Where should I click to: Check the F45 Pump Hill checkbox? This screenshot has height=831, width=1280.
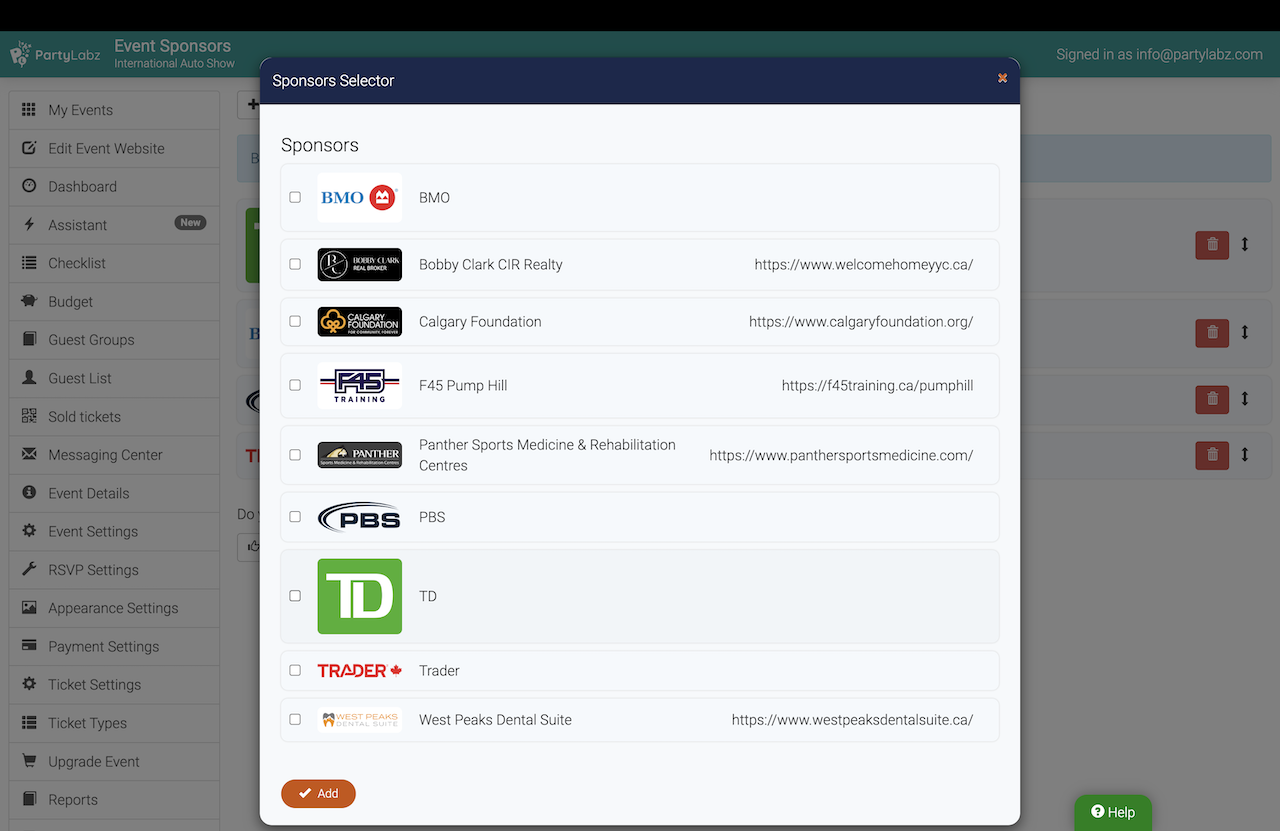[295, 385]
